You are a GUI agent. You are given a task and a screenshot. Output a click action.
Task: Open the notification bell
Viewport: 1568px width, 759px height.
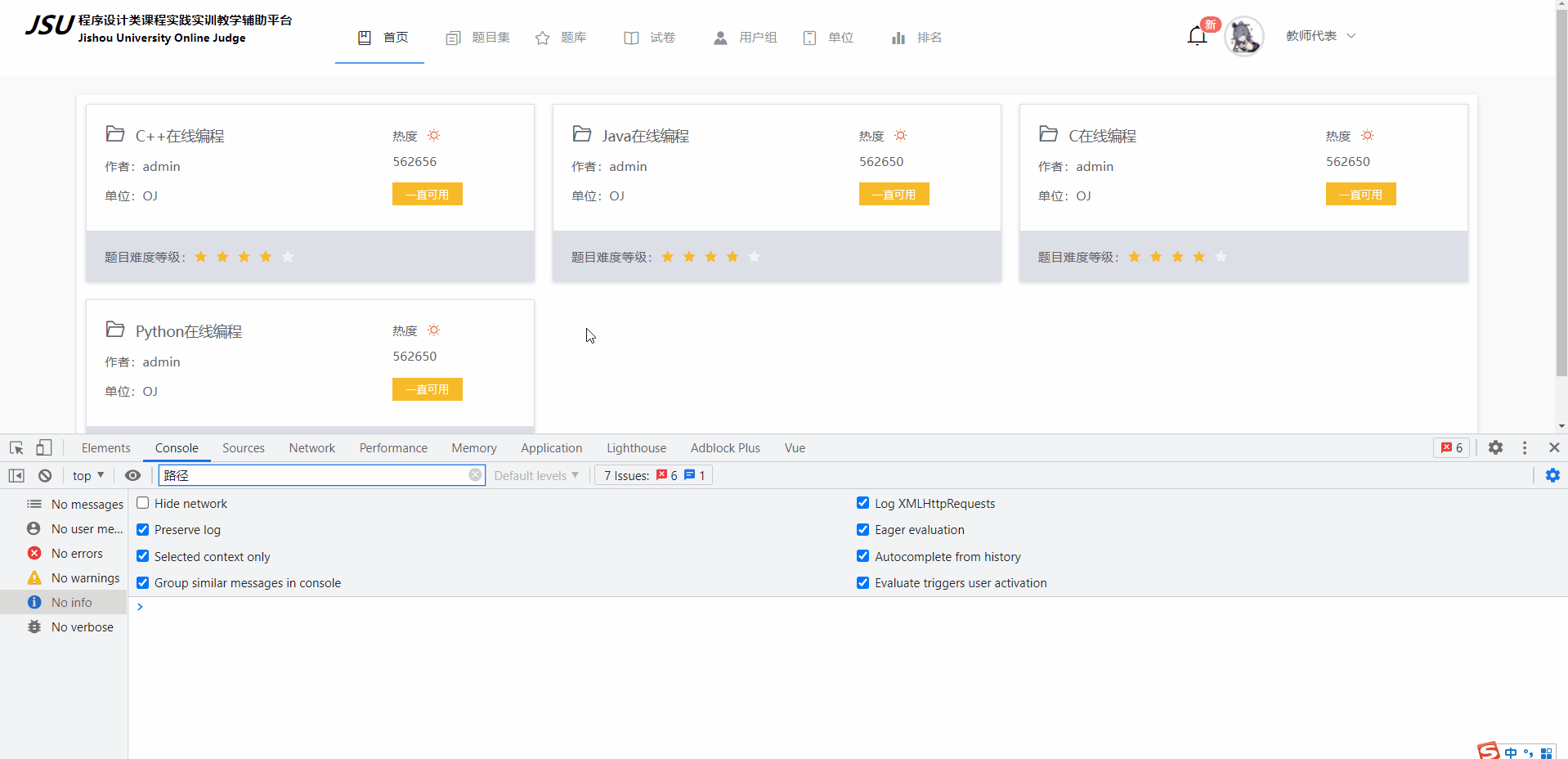click(x=1197, y=36)
